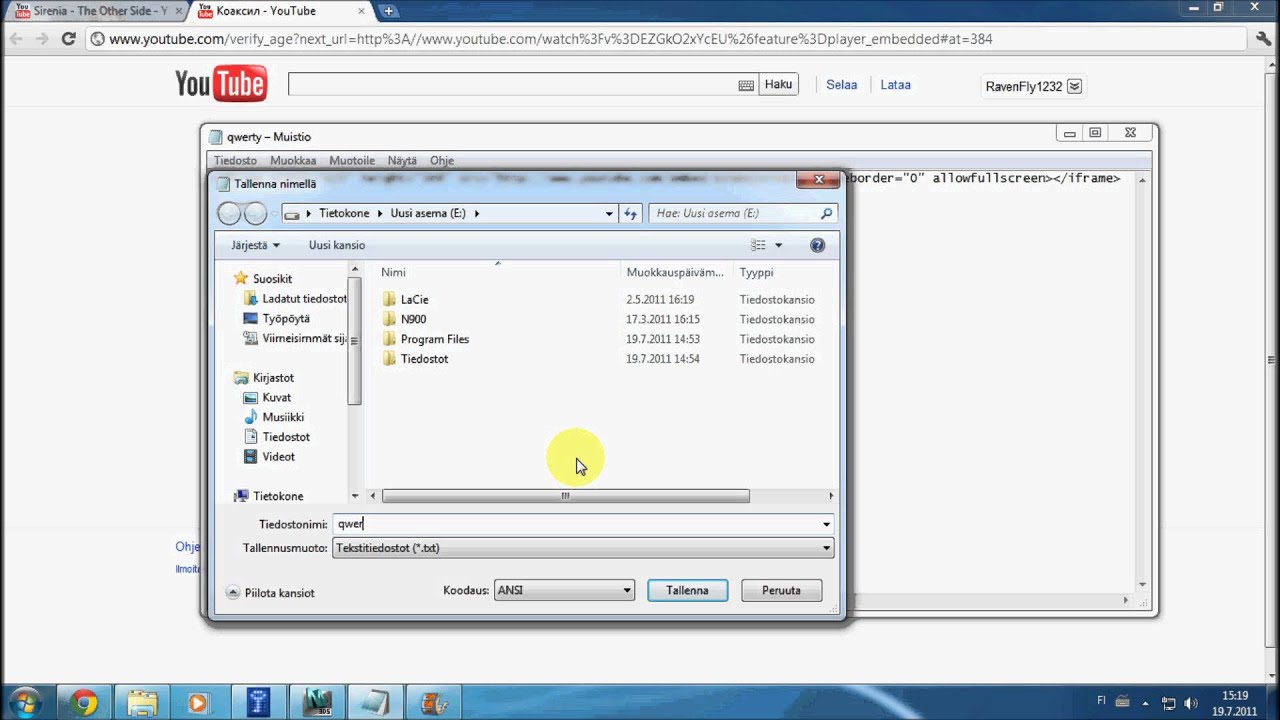Click the refresh location icon in address bar
The height and width of the screenshot is (720, 1280).
click(631, 213)
